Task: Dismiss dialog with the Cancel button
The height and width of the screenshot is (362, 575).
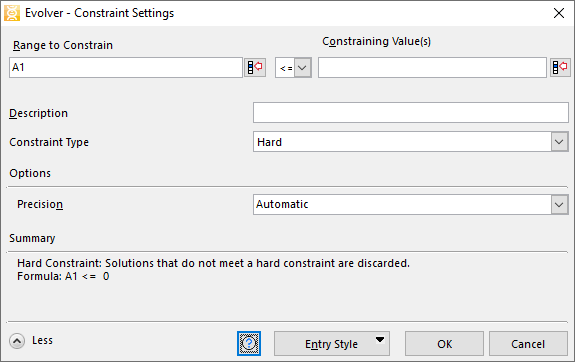Action: tap(528, 344)
